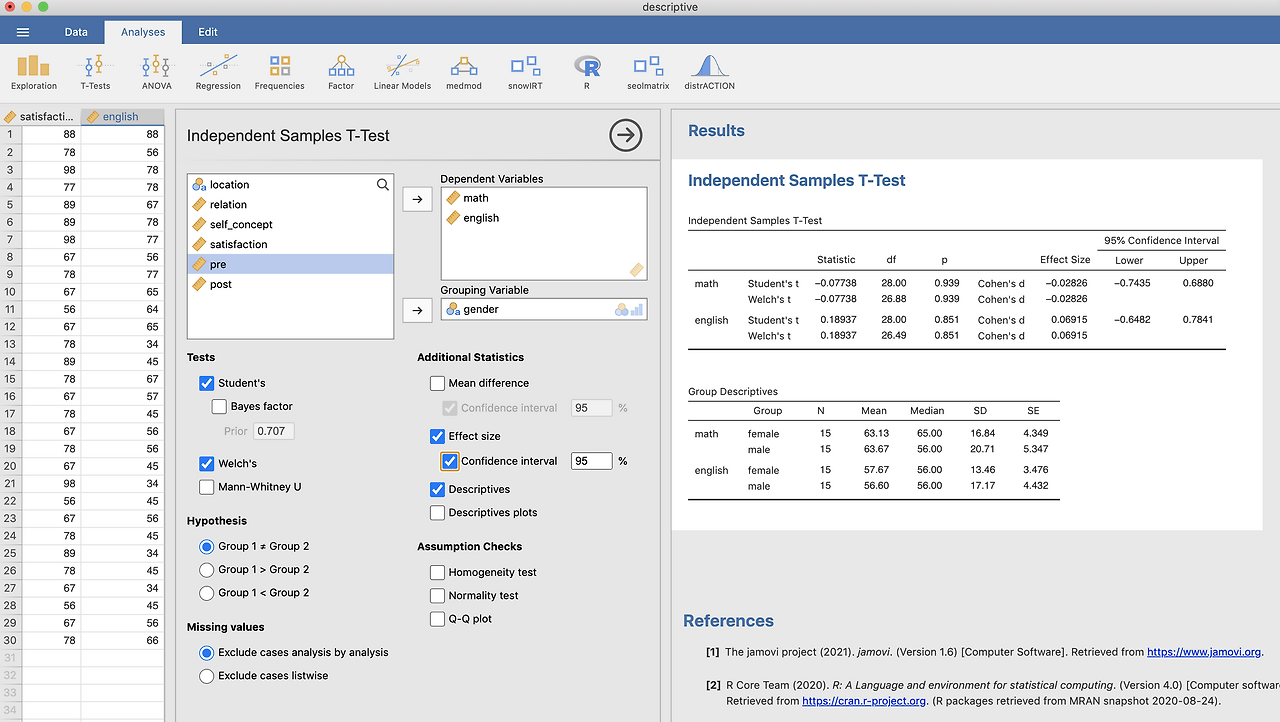Click the search magnifier in variable list
The width and height of the screenshot is (1280, 722).
click(x=383, y=185)
